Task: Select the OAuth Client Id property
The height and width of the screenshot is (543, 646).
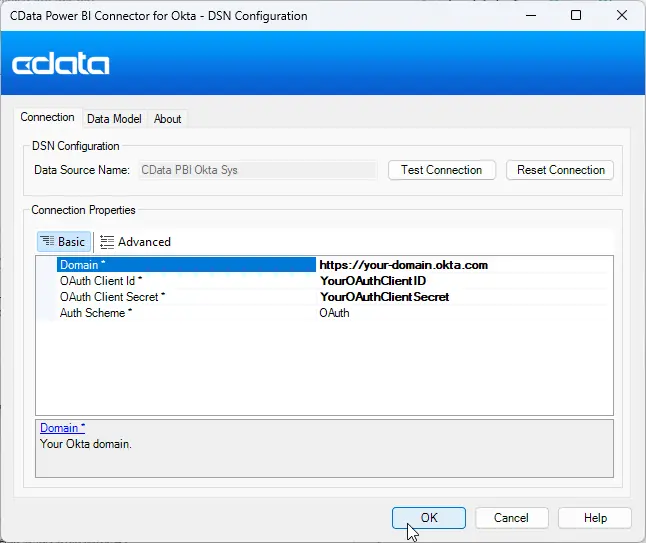Action: [x=185, y=281]
